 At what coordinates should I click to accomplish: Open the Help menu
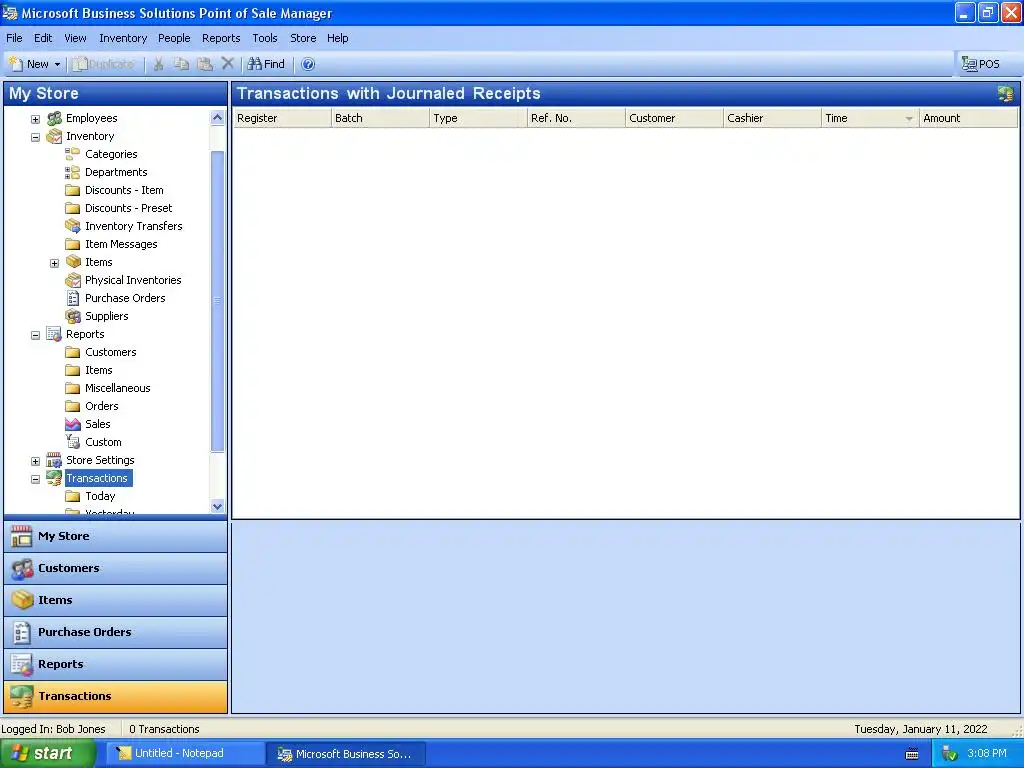pyautogui.click(x=338, y=38)
